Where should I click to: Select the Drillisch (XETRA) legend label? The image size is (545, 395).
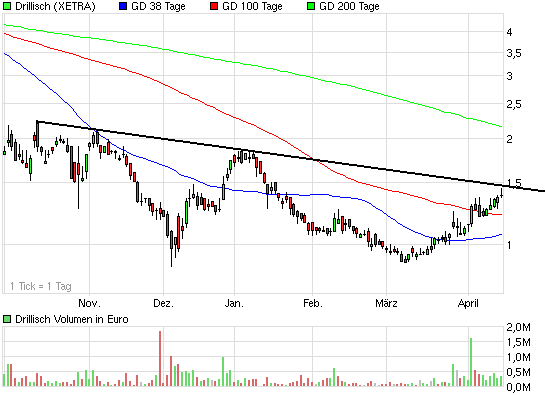[55, 6]
